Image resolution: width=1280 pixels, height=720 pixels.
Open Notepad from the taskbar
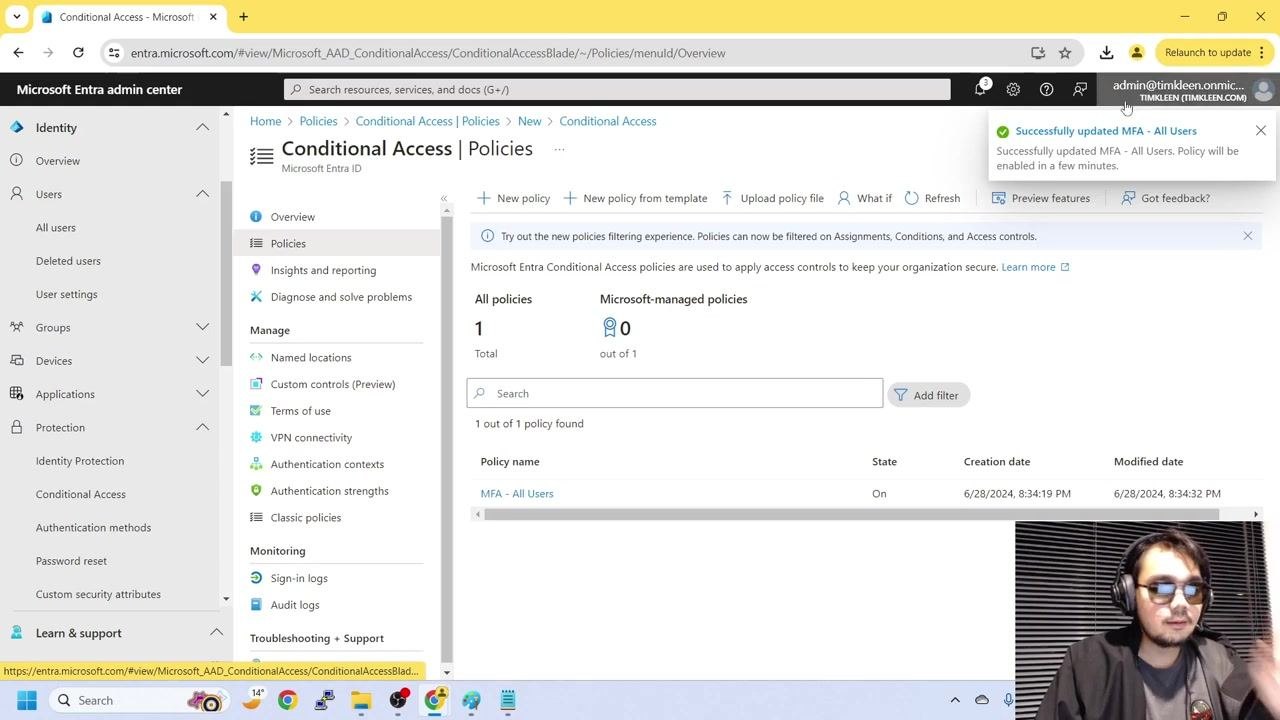pos(508,700)
